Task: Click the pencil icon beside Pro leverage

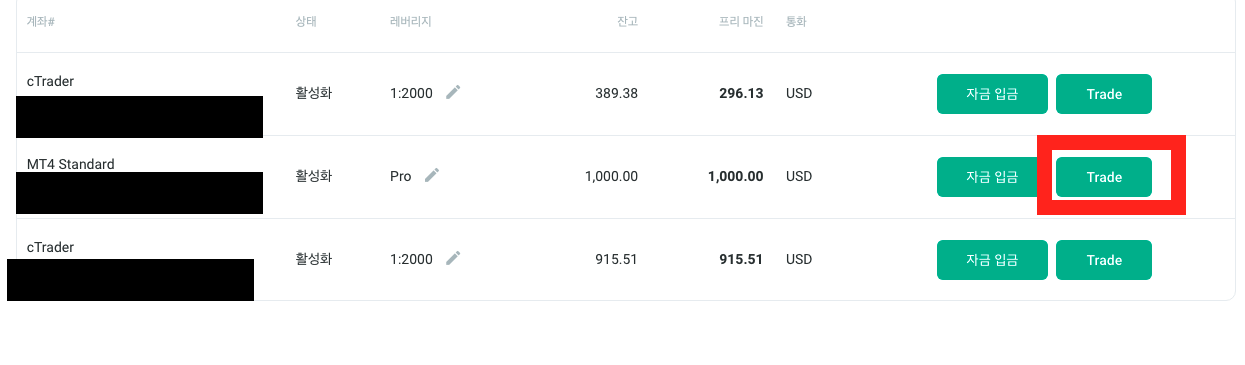Action: (432, 176)
